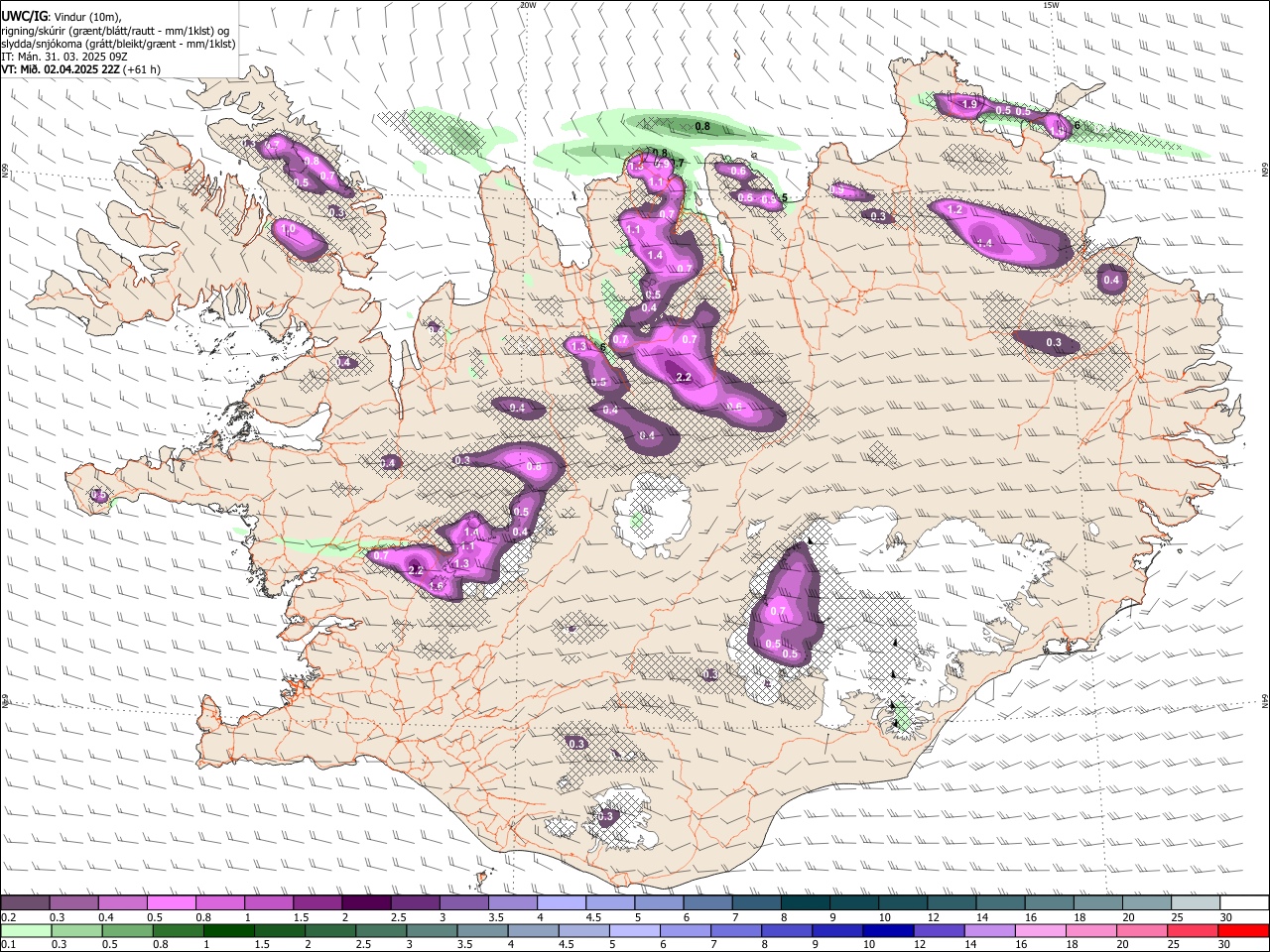This screenshot has height=952, width=1270.
Task: Click the "1.6" snowfall value in the southwest
Action: coord(437,586)
